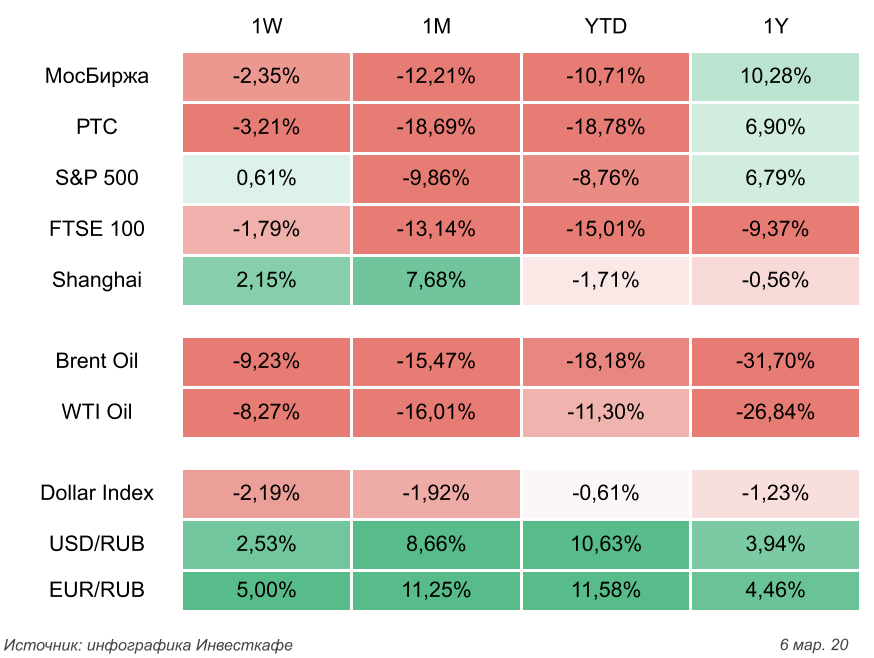Click the 1Y column header
Screen dimensions: 874x658
tap(775, 27)
